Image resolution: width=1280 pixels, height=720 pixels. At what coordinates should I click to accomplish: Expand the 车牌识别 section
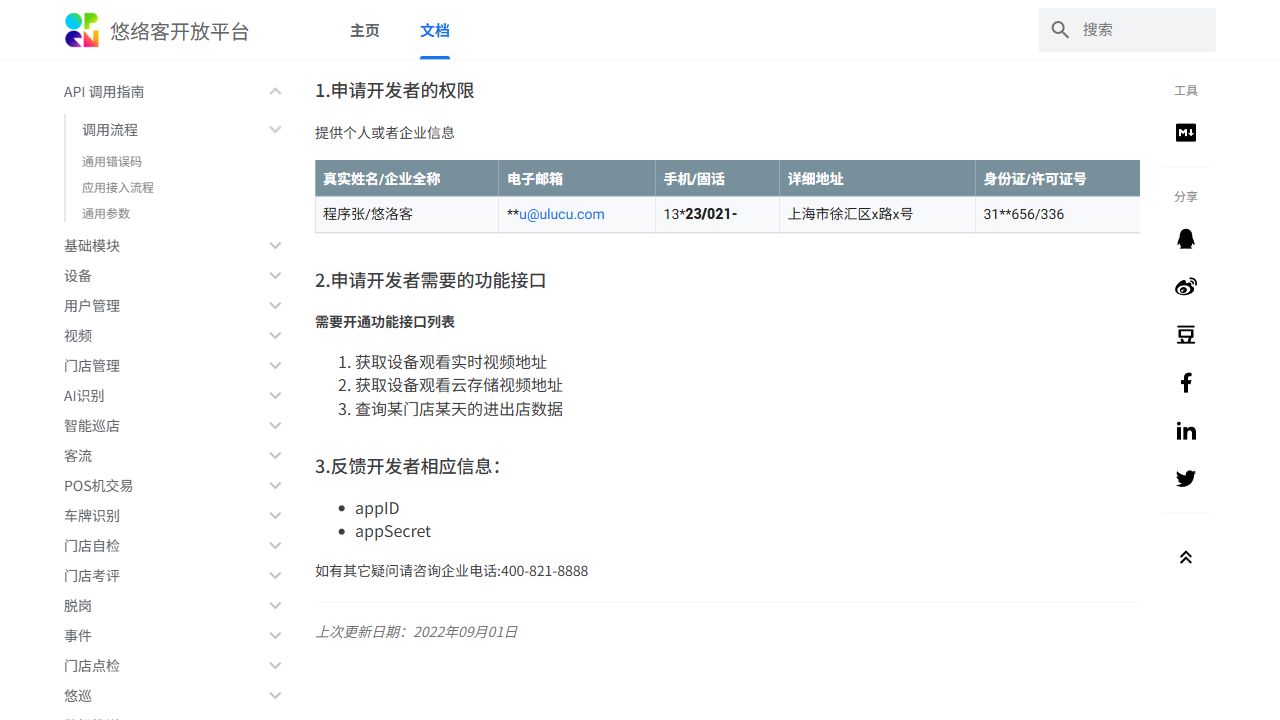[x=275, y=516]
